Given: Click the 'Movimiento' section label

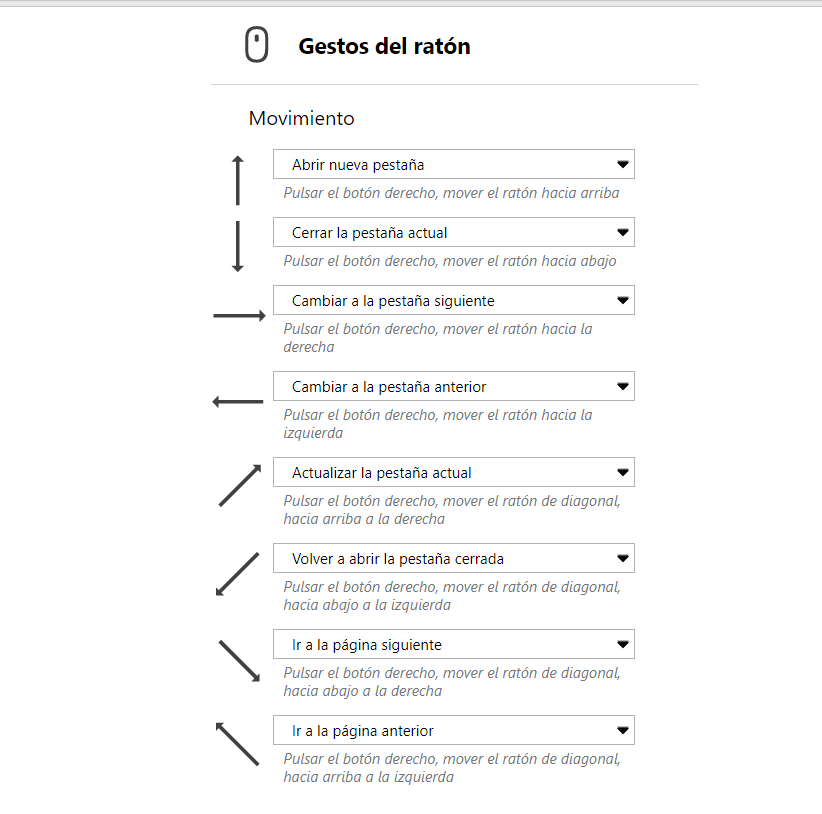Looking at the screenshot, I should [301, 118].
